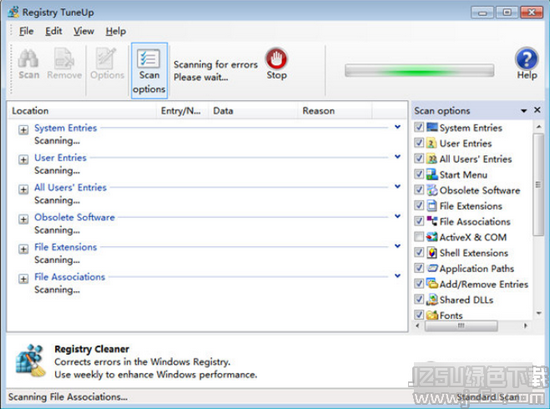Sort by the Data column header
Image resolution: width=550 pixels, height=409 pixels.
tap(253, 111)
